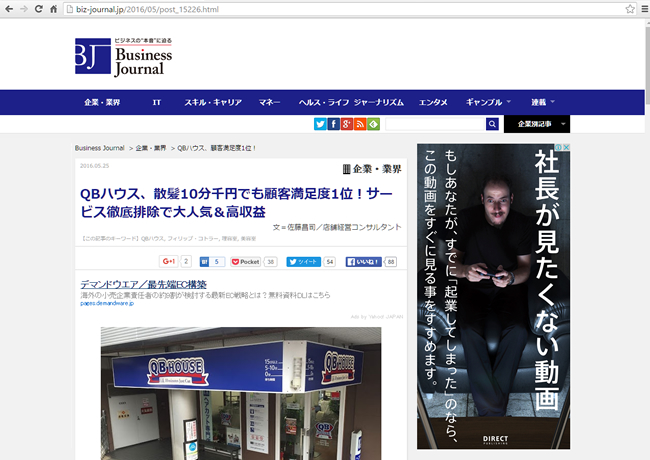This screenshot has height=460, width=650.
Task: Click the site search text field
Action: [435, 124]
